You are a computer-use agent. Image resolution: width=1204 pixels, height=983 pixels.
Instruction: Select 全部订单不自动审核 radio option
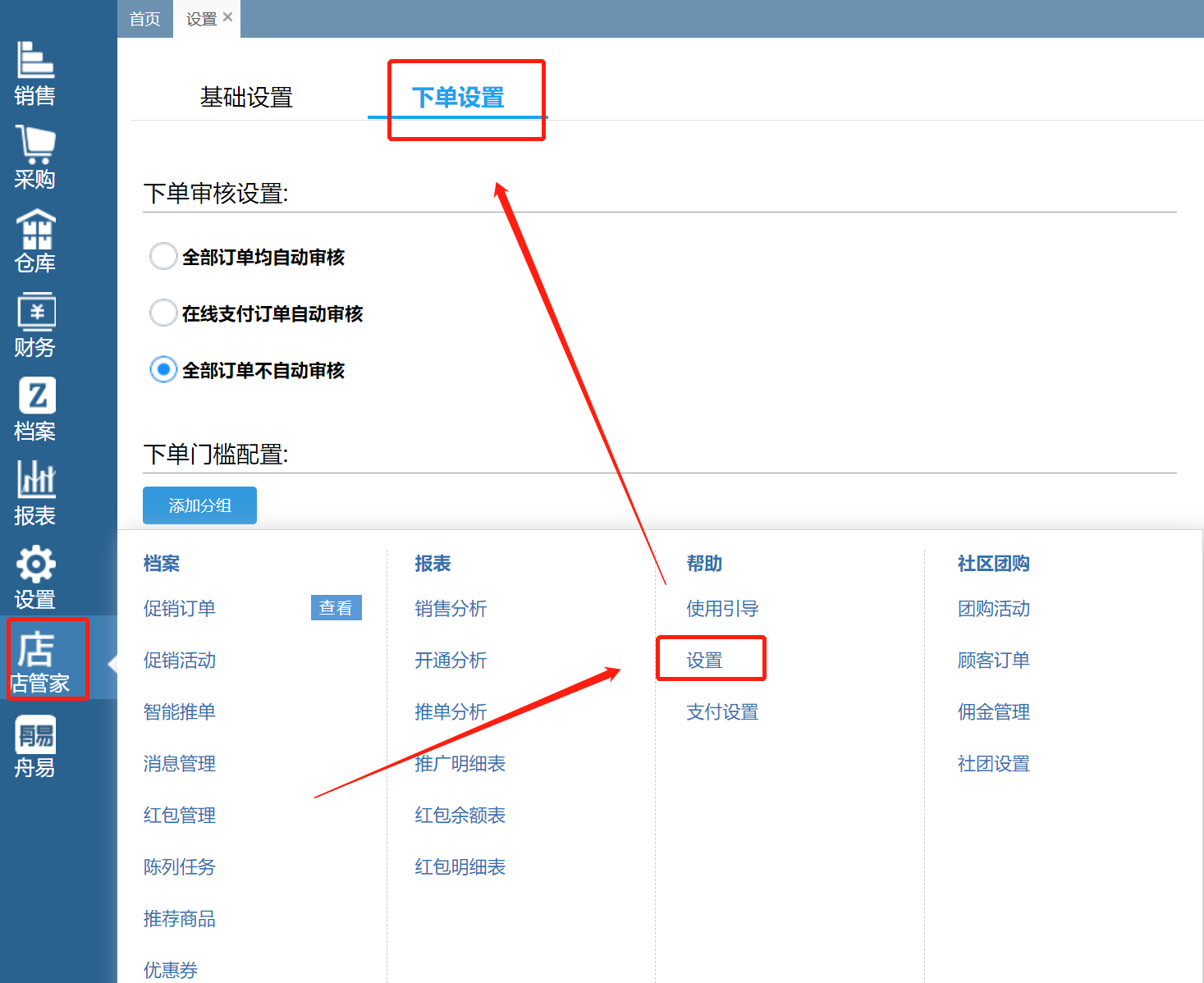[x=163, y=369]
